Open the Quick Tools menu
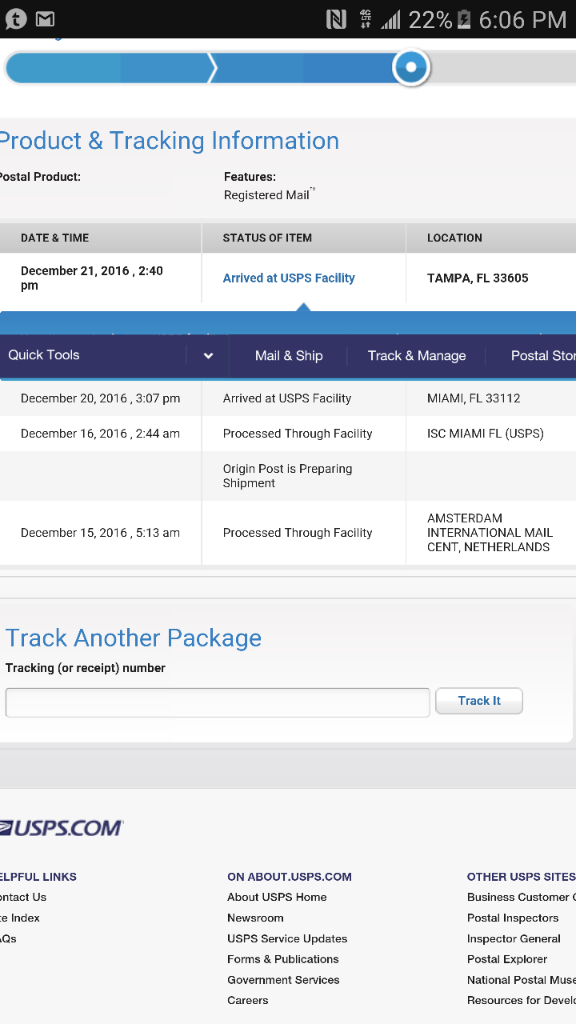This screenshot has width=576, height=1024. pos(44,355)
